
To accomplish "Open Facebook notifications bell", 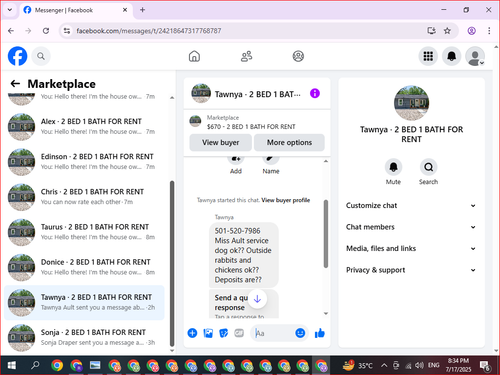I will point(451,56).
